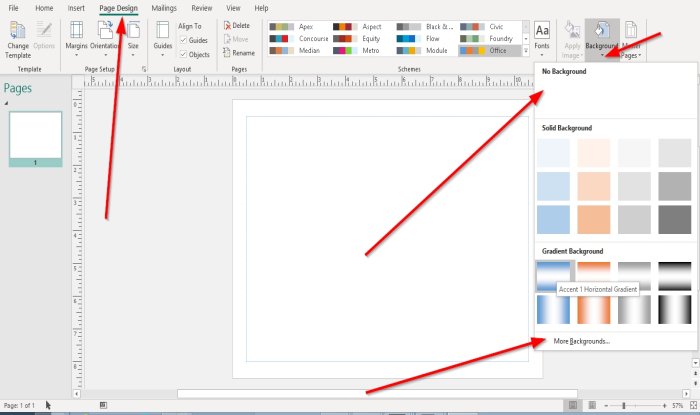Open the Change Template tool

click(x=18, y=40)
